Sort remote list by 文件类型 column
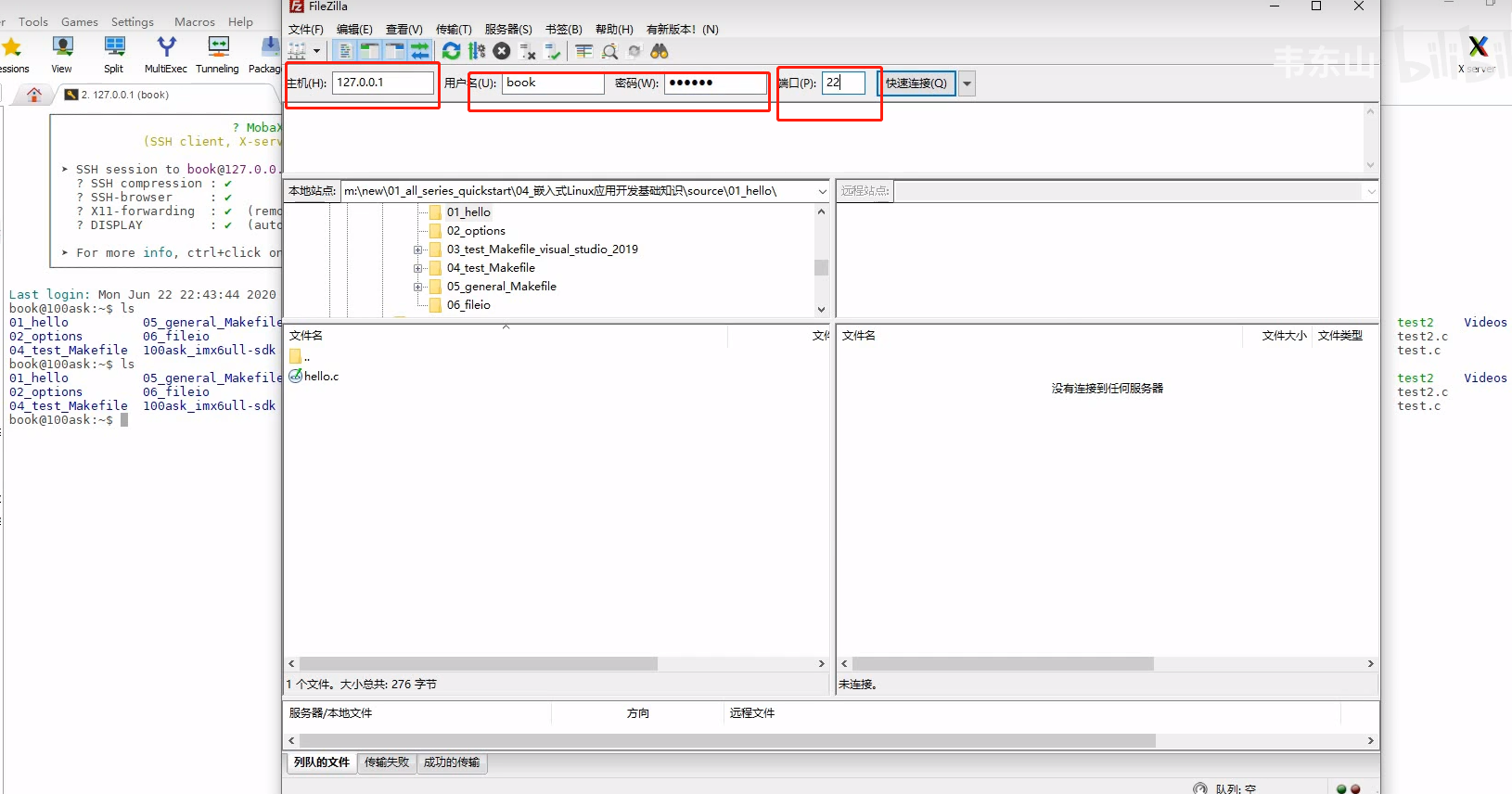 tap(1340, 336)
